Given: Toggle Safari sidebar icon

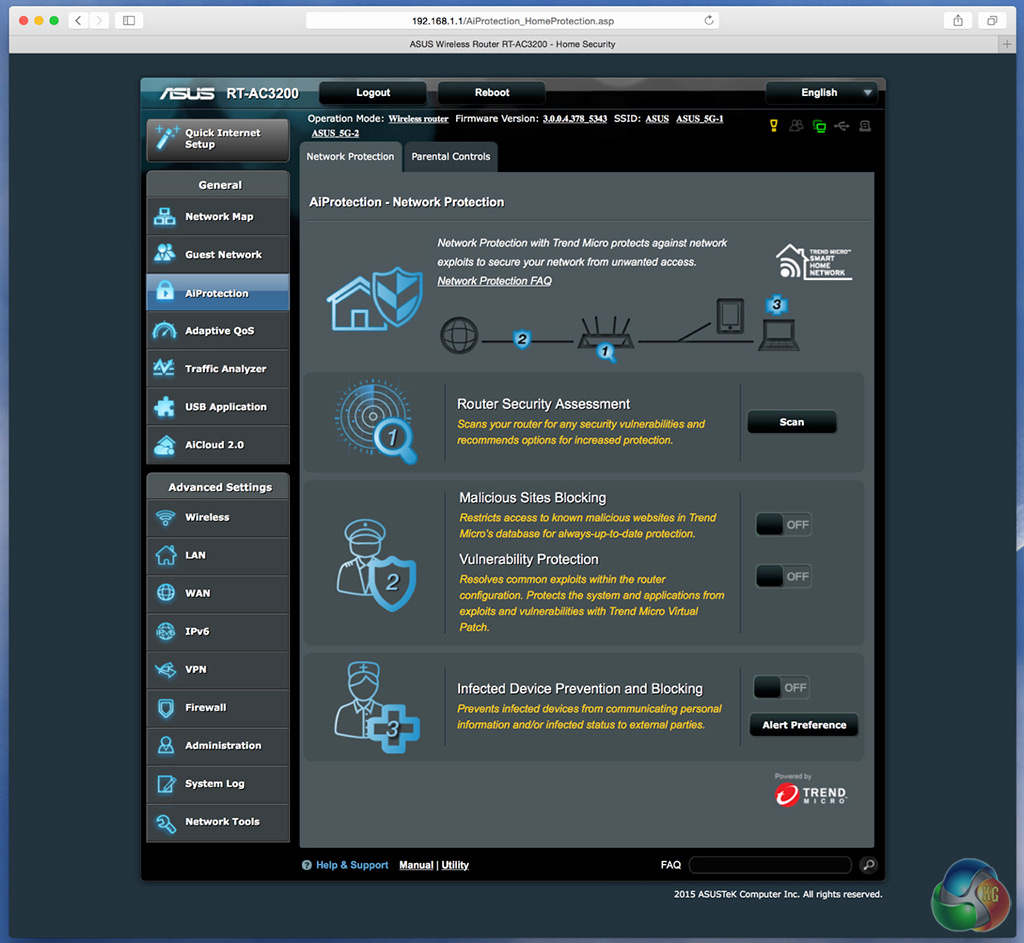Looking at the screenshot, I should click(x=129, y=20).
